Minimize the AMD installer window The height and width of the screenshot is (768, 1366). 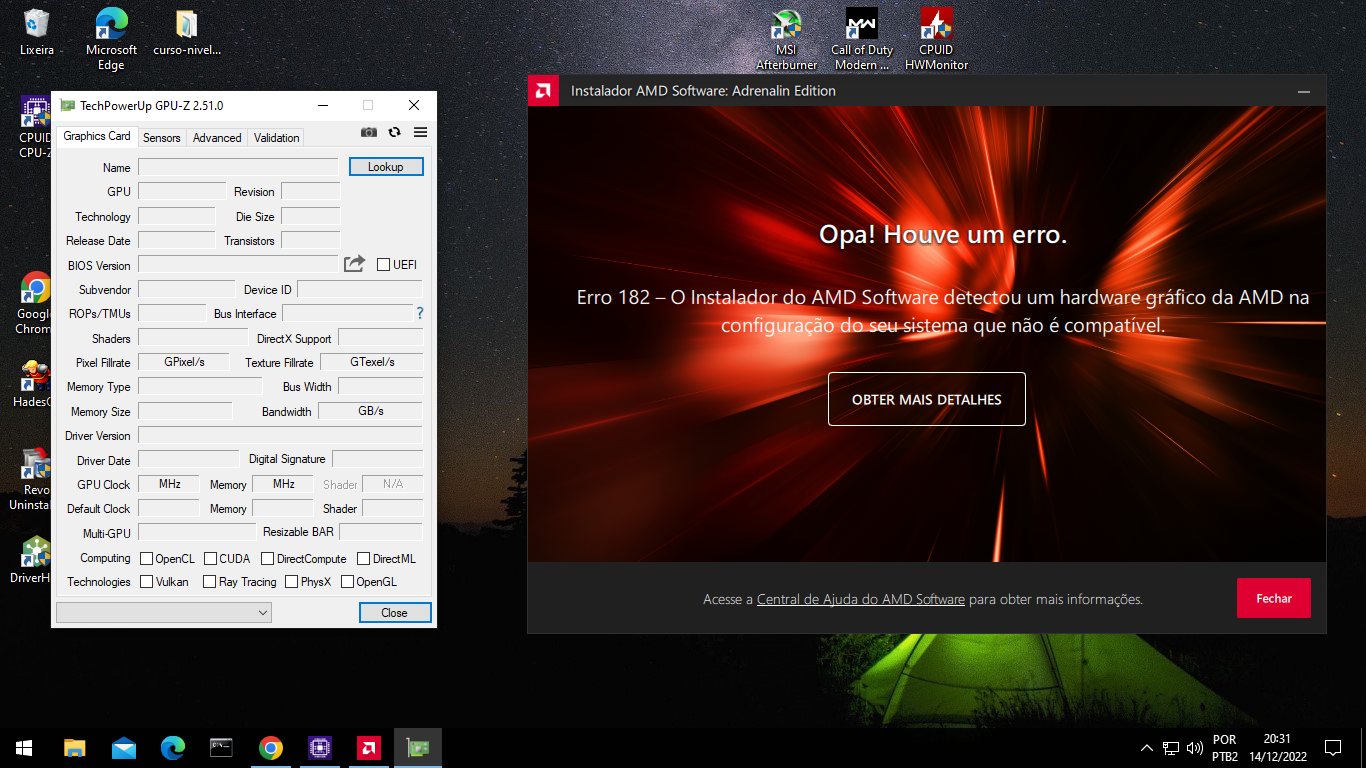[1304, 91]
